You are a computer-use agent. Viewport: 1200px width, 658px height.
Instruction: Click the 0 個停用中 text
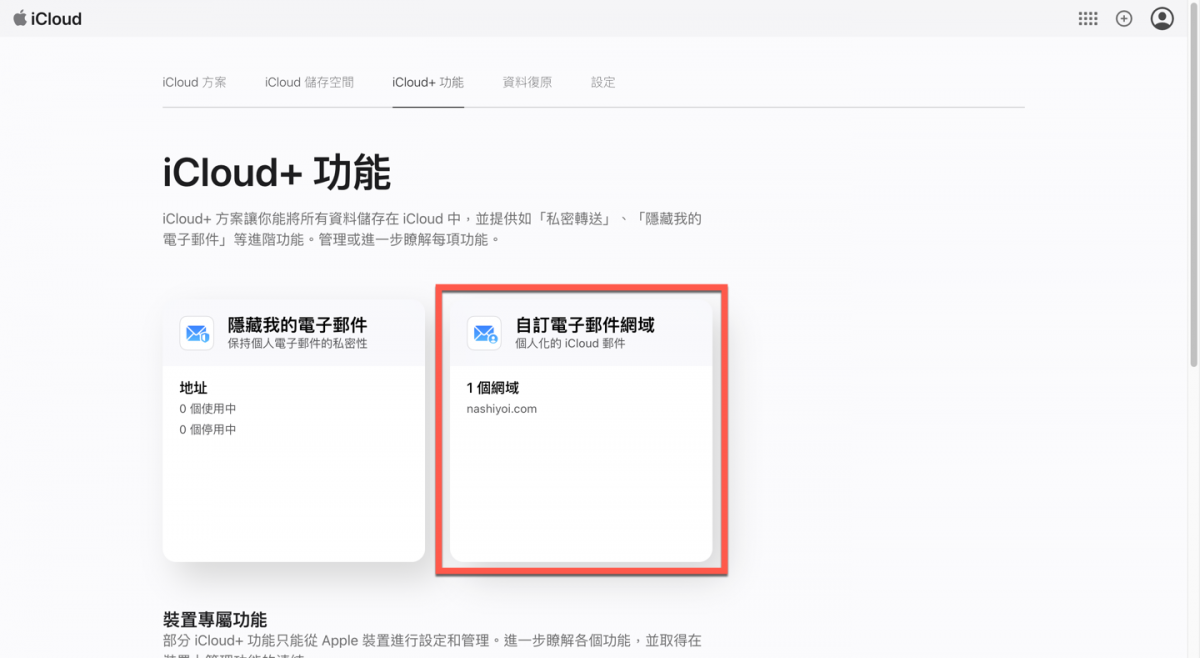tap(208, 429)
